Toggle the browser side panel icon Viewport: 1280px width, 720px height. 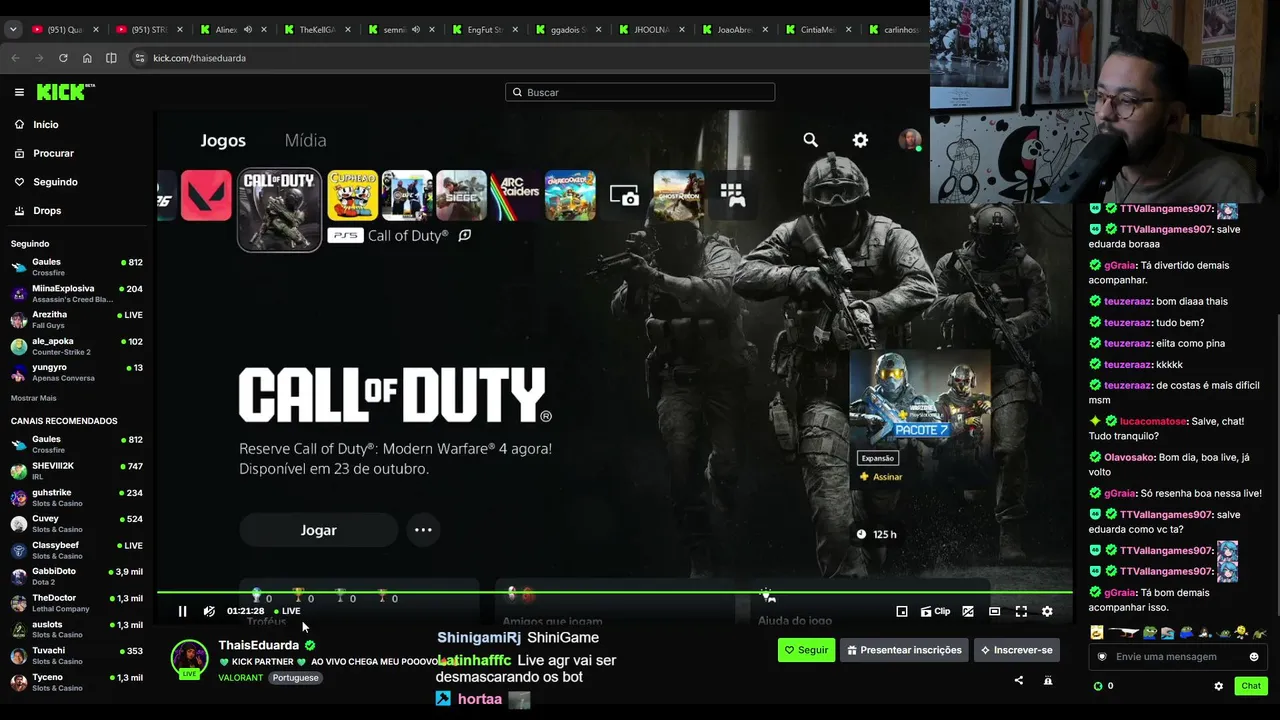[x=111, y=58]
